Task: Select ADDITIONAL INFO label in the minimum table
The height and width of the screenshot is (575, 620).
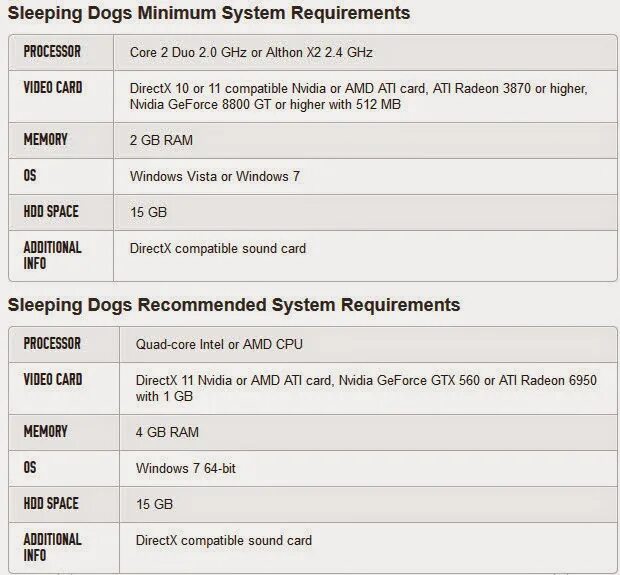Action: (52, 255)
